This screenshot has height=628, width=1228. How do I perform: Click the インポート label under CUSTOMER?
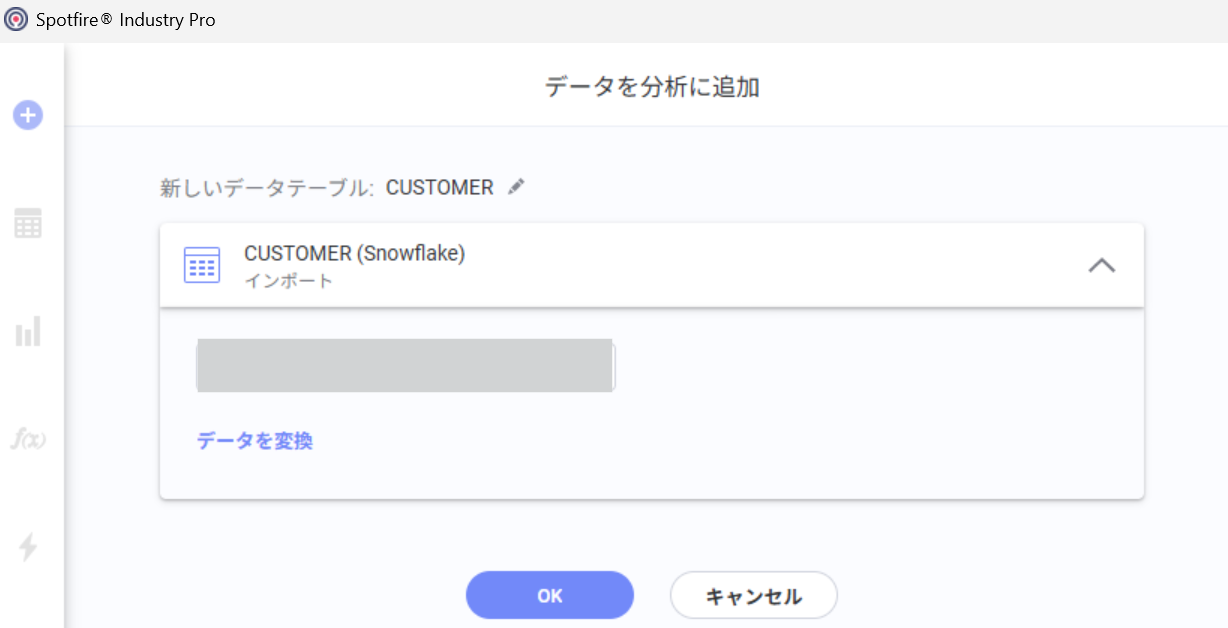289,281
